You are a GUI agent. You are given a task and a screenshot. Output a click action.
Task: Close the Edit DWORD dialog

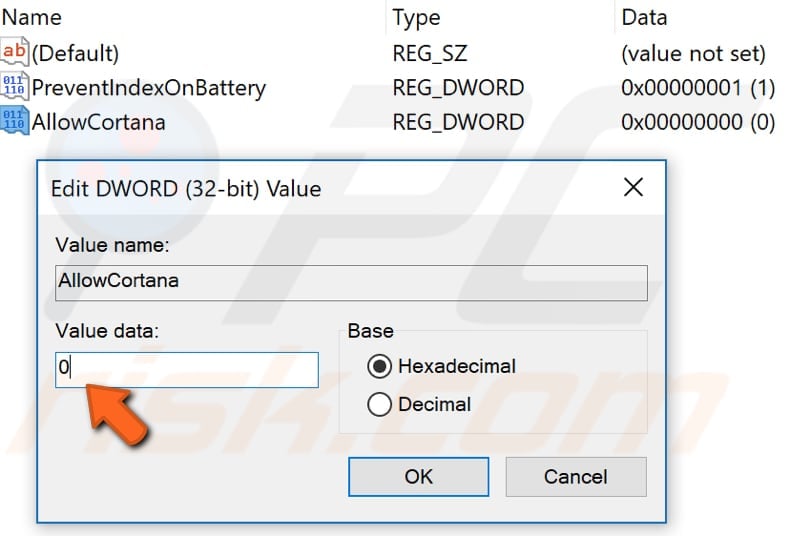point(633,187)
